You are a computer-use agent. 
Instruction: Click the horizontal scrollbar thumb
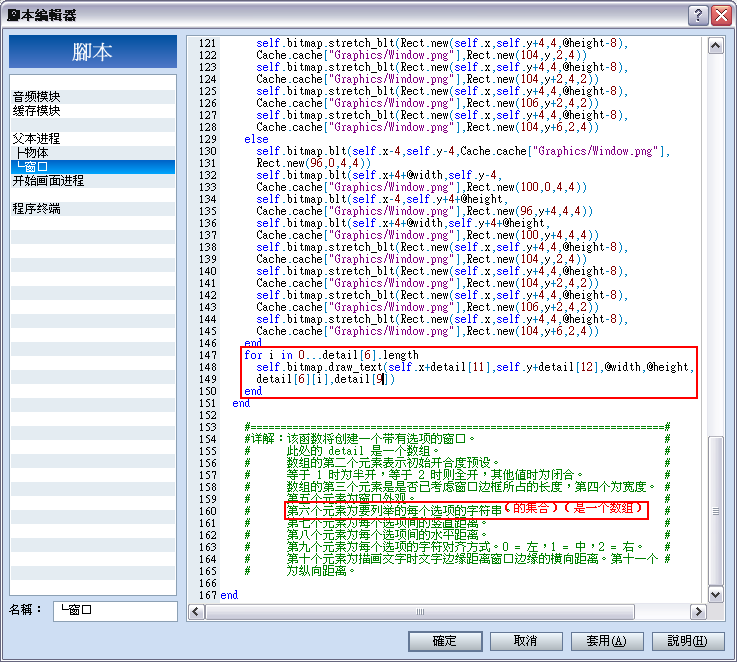420,612
